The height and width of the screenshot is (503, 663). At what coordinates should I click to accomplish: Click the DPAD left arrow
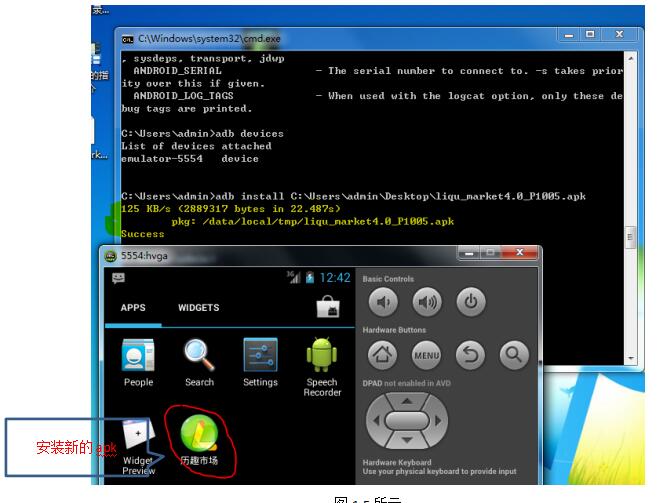376,420
